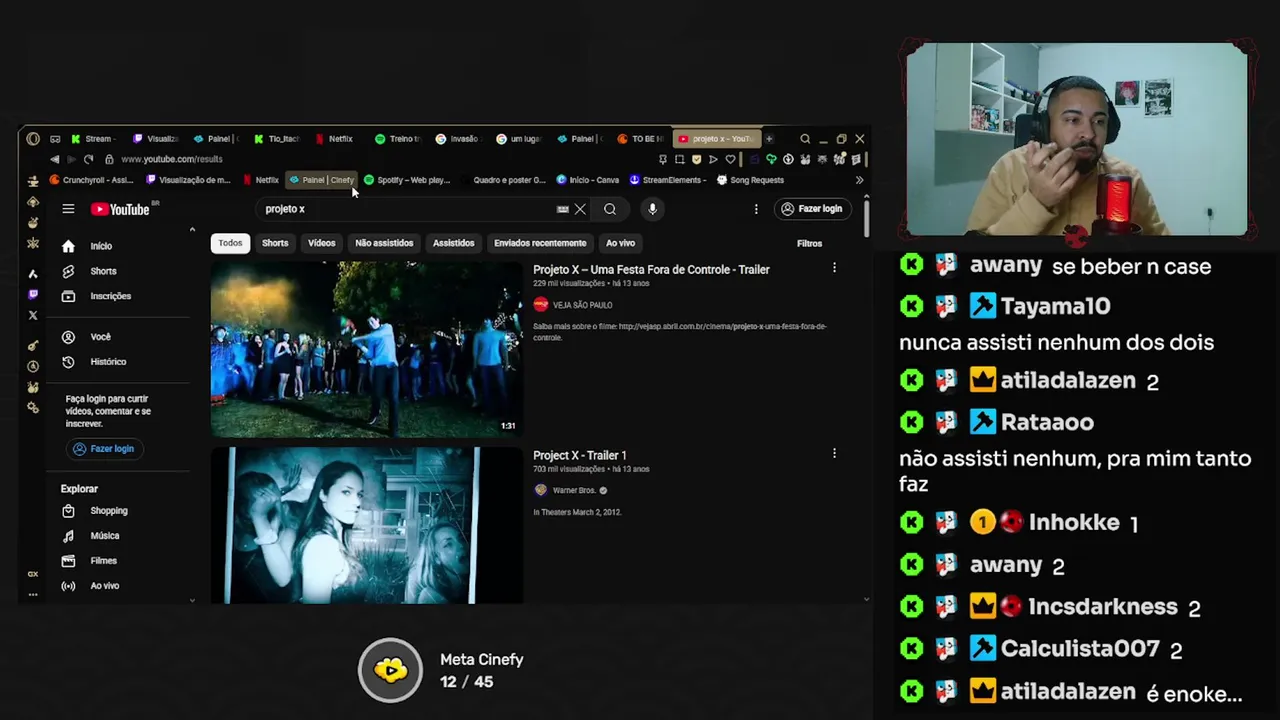Screen dimensions: 1280x720
Task: Start voice search with the microphone icon
Action: (x=652, y=209)
